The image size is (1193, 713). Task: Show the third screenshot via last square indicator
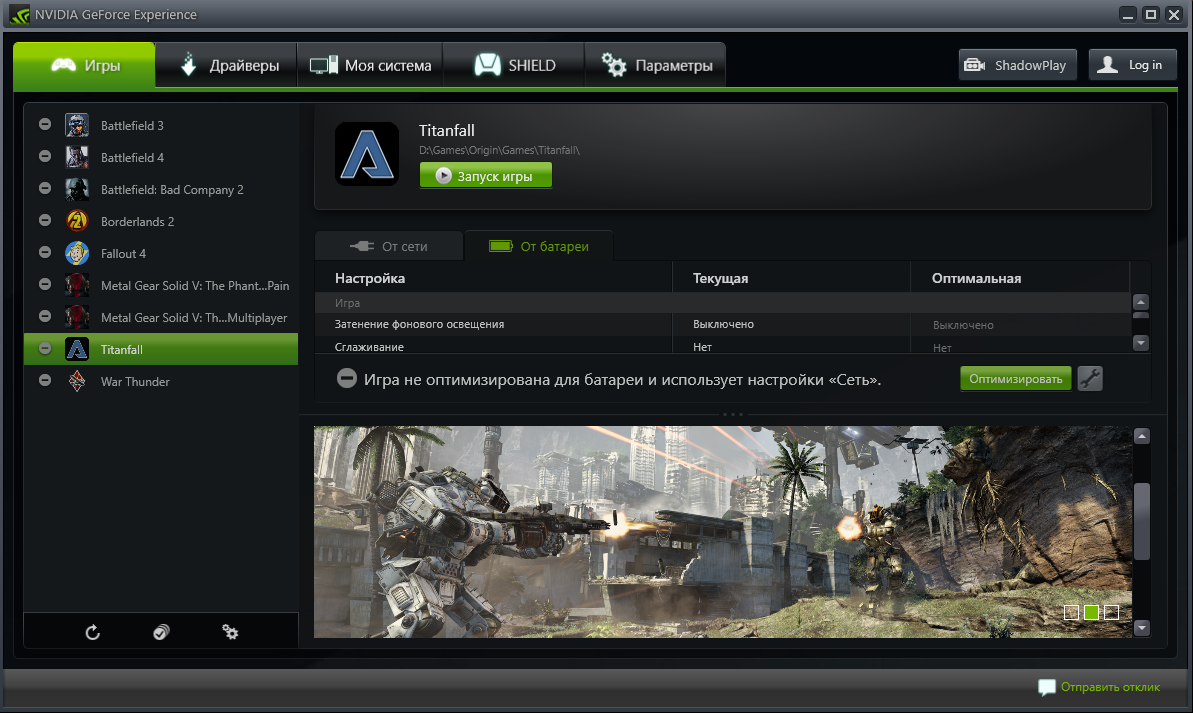click(x=1112, y=612)
